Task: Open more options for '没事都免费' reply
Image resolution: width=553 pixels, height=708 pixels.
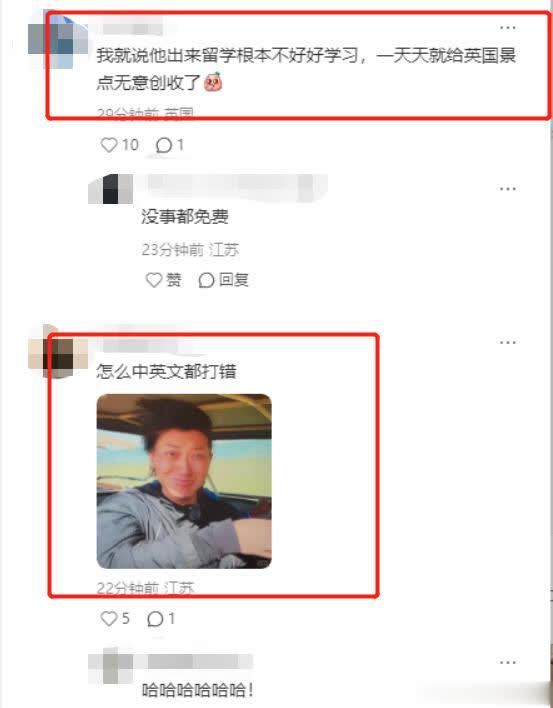Action: click(x=508, y=189)
